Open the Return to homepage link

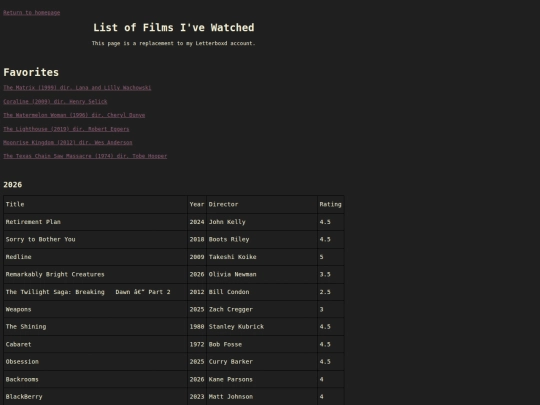pyautogui.click(x=32, y=13)
